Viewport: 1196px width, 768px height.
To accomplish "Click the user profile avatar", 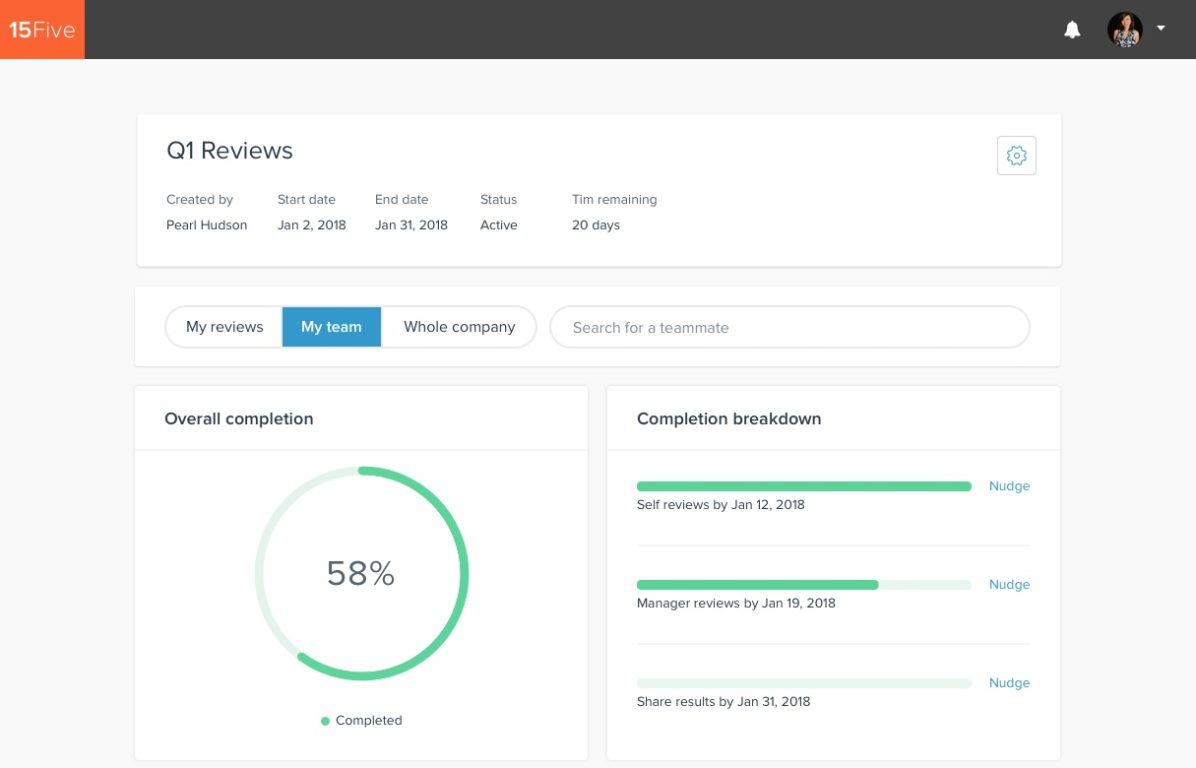I will (1124, 30).
